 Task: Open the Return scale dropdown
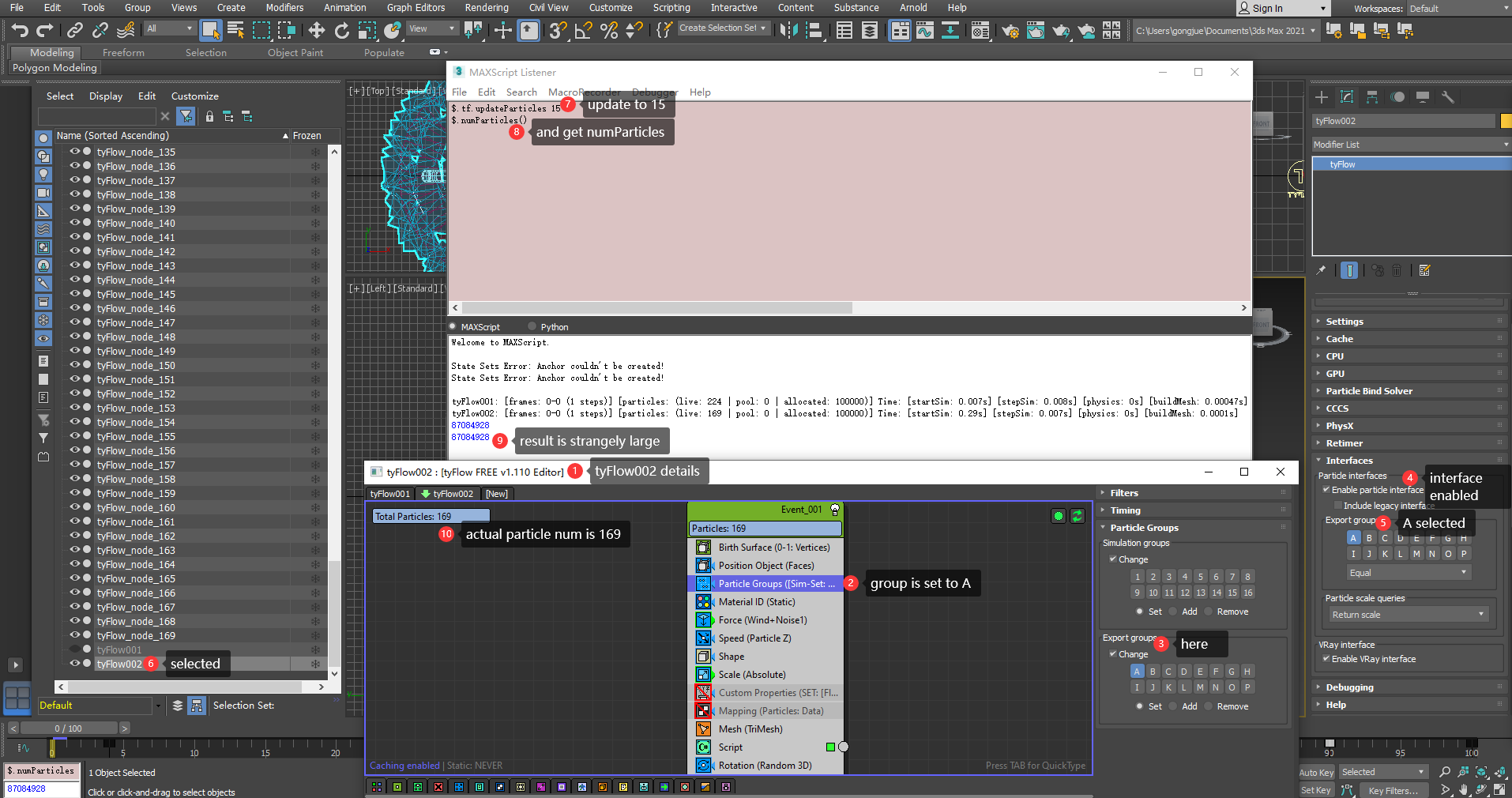pos(1408,614)
